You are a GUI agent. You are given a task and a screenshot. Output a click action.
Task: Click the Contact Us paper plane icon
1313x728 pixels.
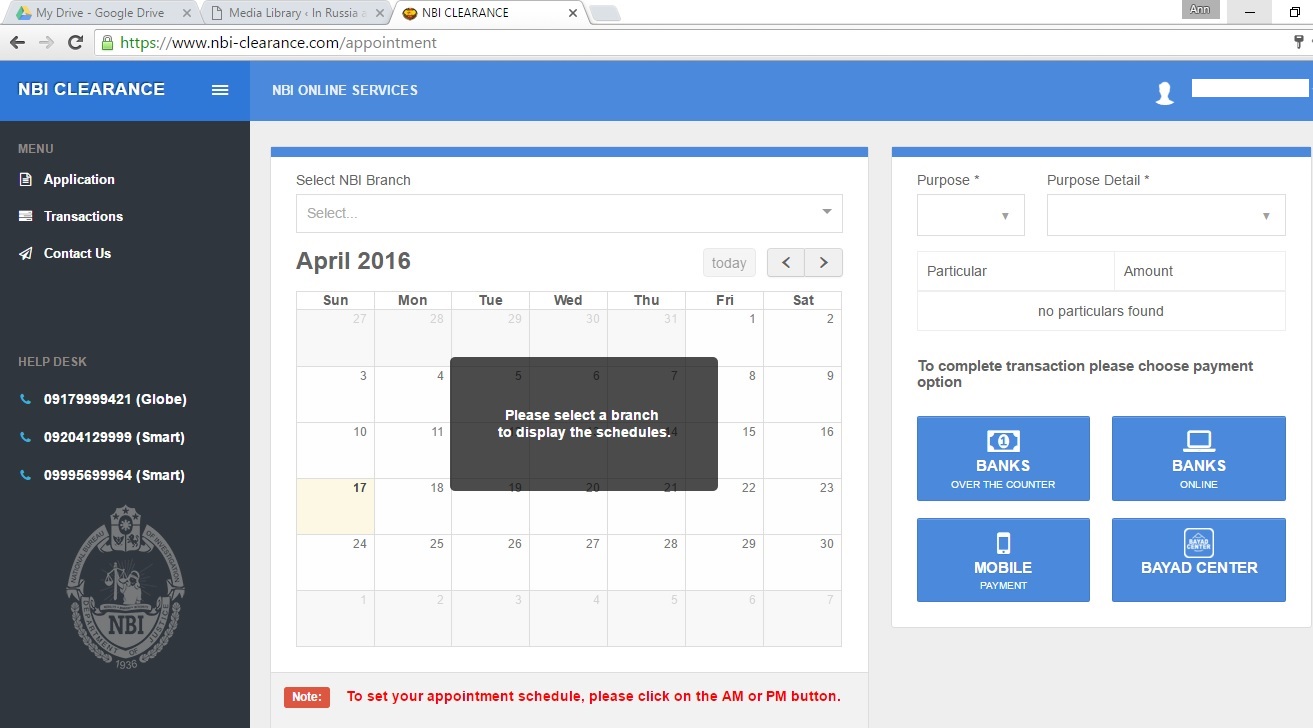click(26, 254)
